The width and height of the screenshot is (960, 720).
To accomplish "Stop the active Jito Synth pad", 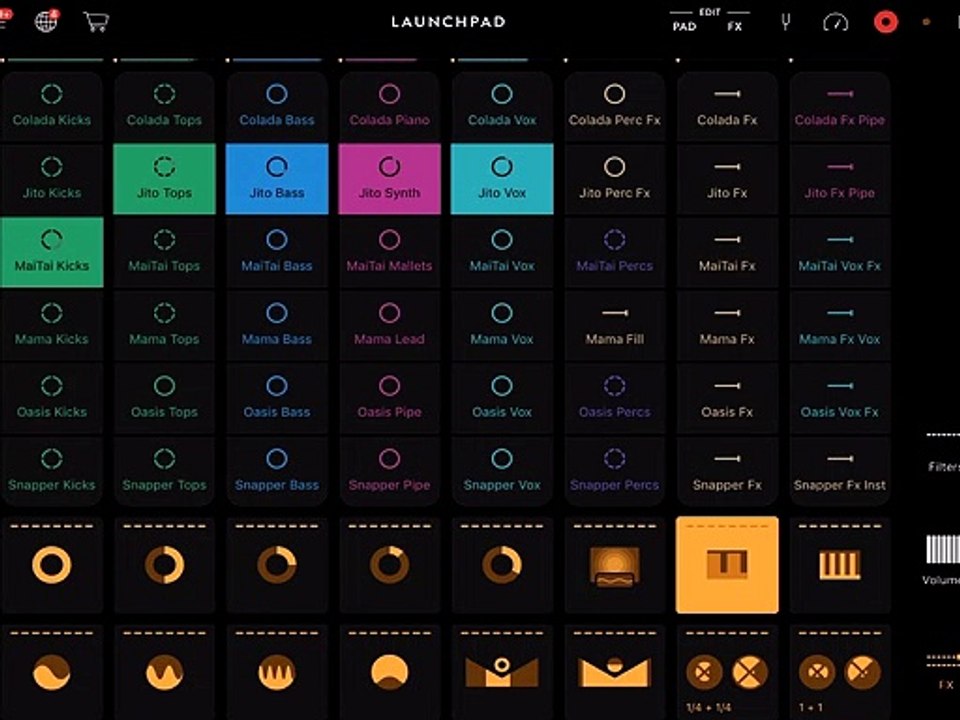I will click(x=389, y=179).
